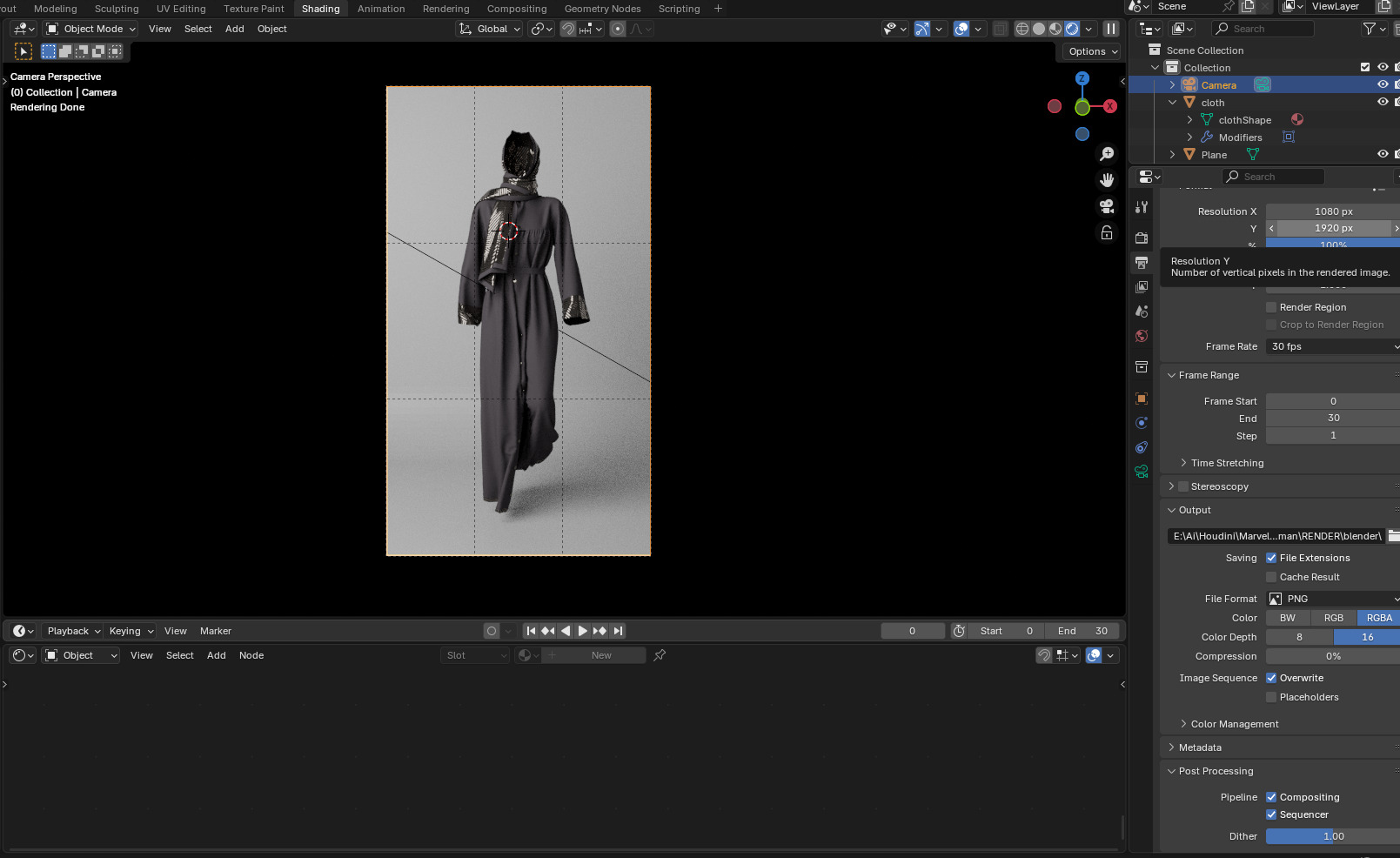Switch to wireframe viewport shading

coord(1022,29)
